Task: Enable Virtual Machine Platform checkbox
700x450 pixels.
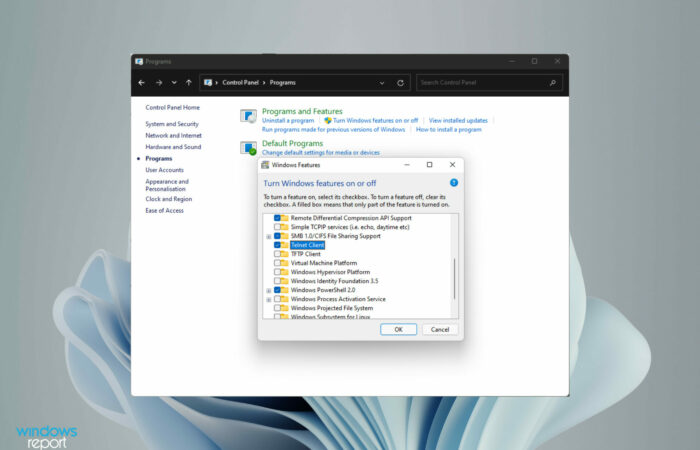Action: point(277,263)
